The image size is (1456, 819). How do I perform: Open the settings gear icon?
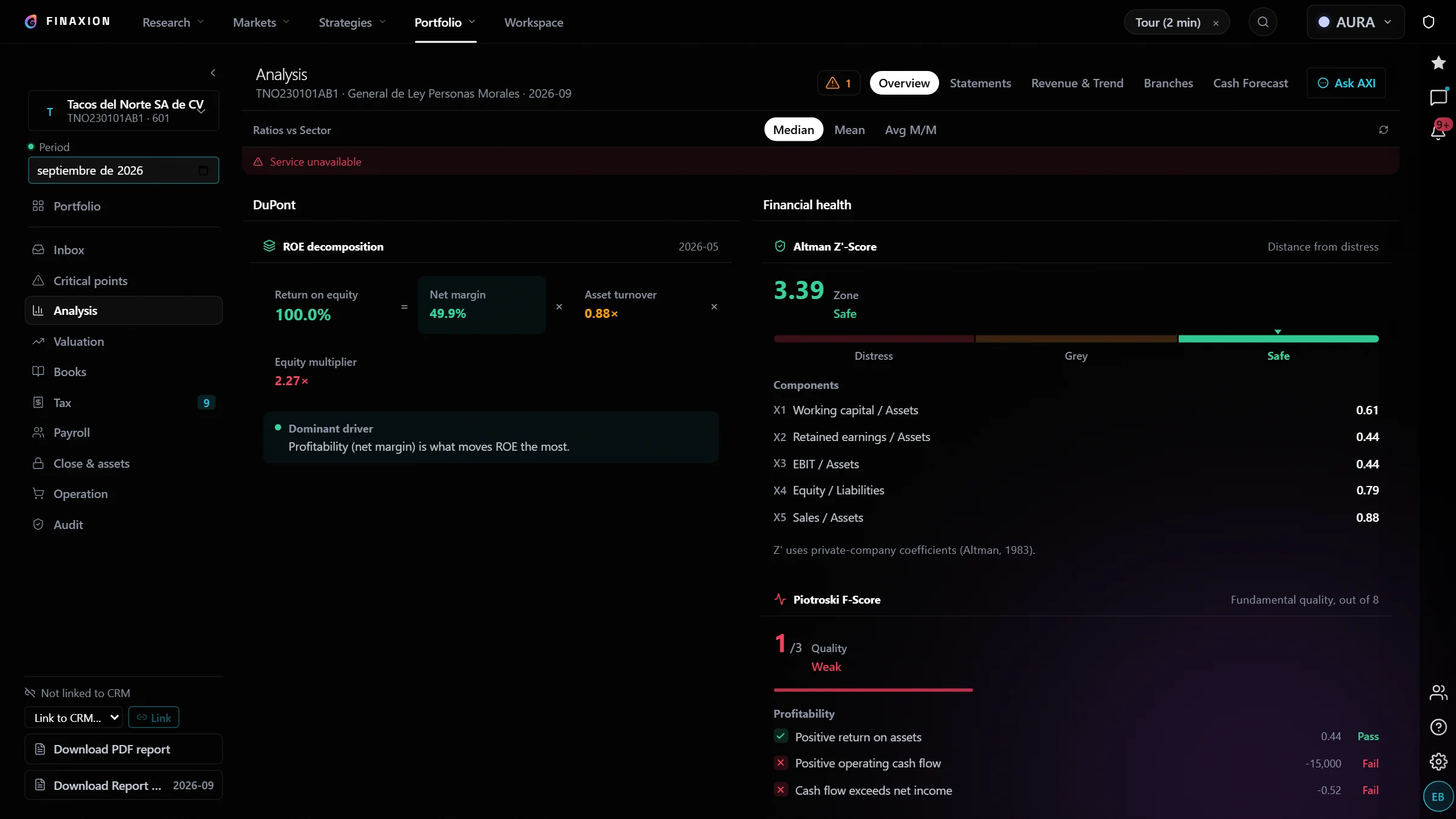point(1438,761)
